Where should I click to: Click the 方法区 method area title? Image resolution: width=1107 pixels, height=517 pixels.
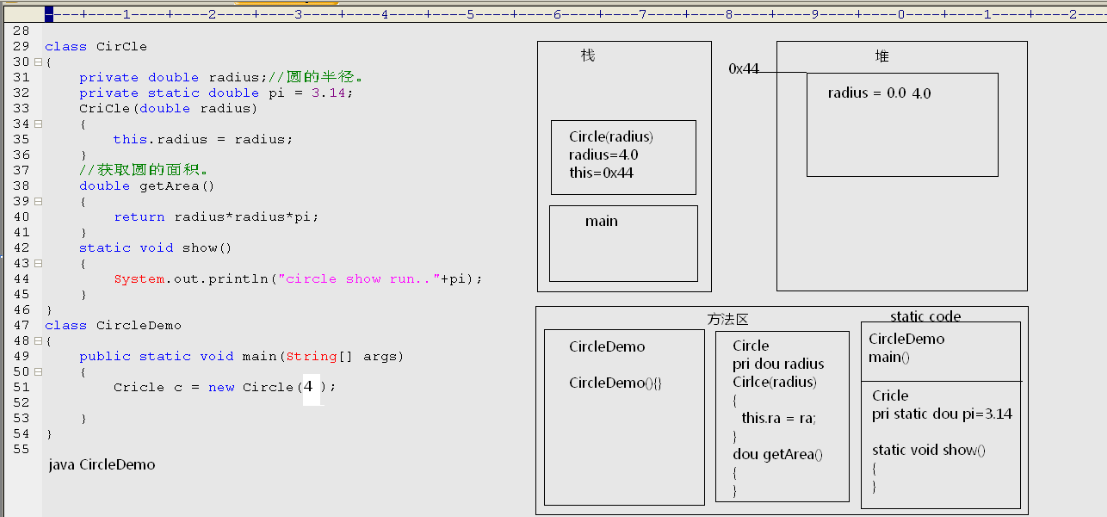pos(728,320)
